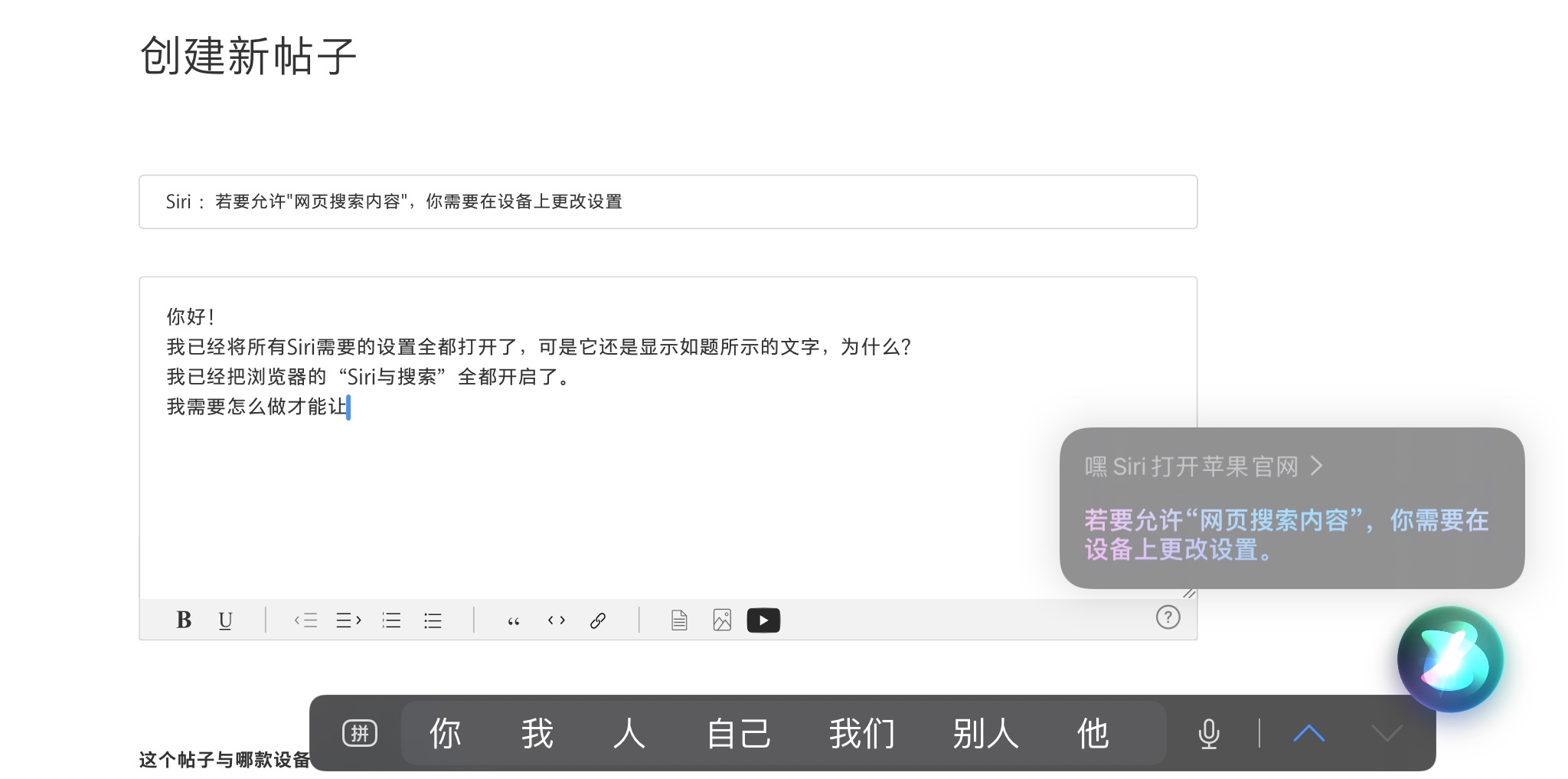
Task: Start dictation with microphone icon
Action: pyautogui.click(x=1208, y=733)
